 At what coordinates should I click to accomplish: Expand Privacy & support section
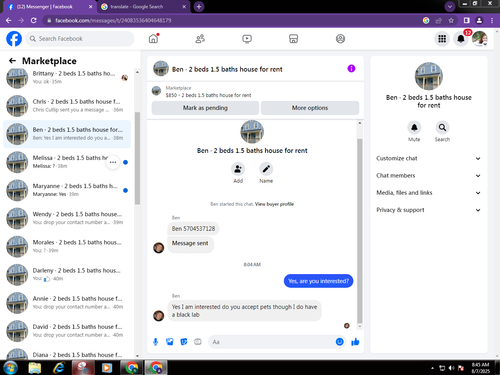pos(428,210)
